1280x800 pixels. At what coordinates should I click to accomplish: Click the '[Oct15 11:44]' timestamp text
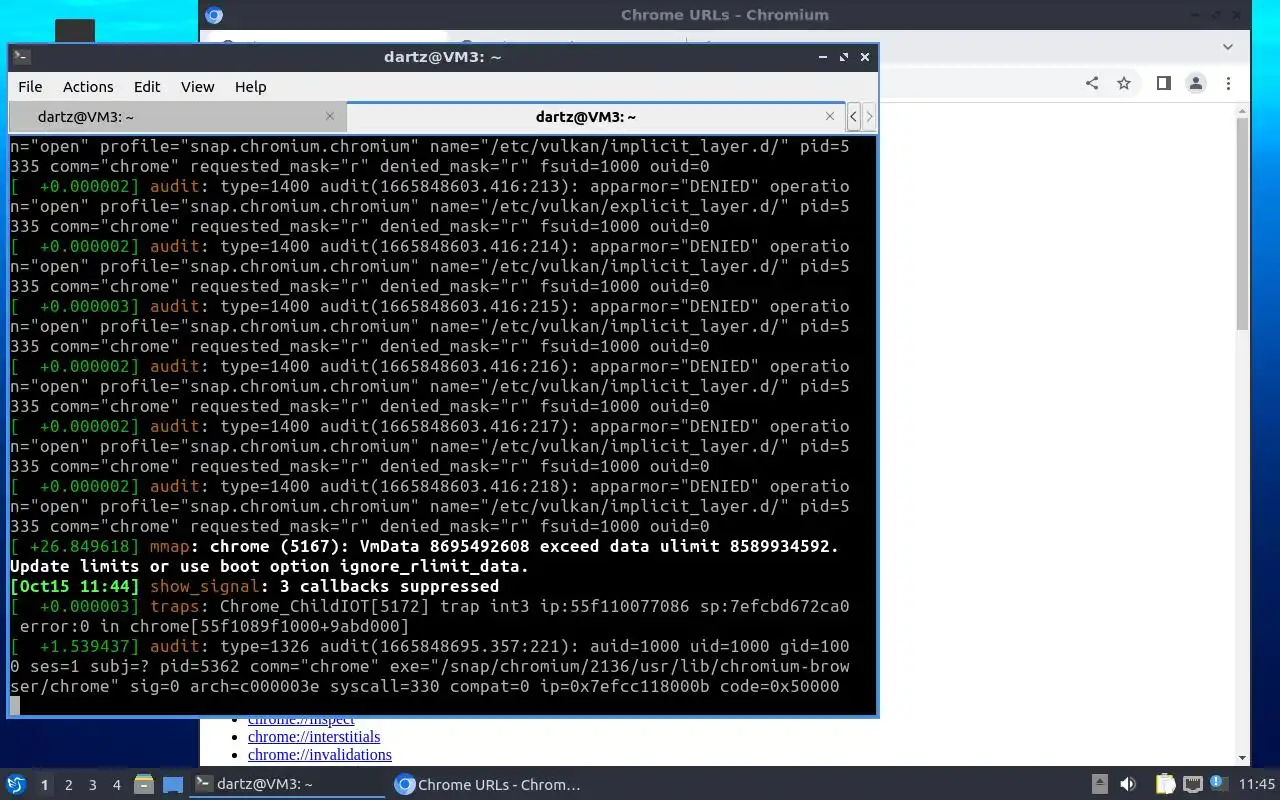[75, 586]
